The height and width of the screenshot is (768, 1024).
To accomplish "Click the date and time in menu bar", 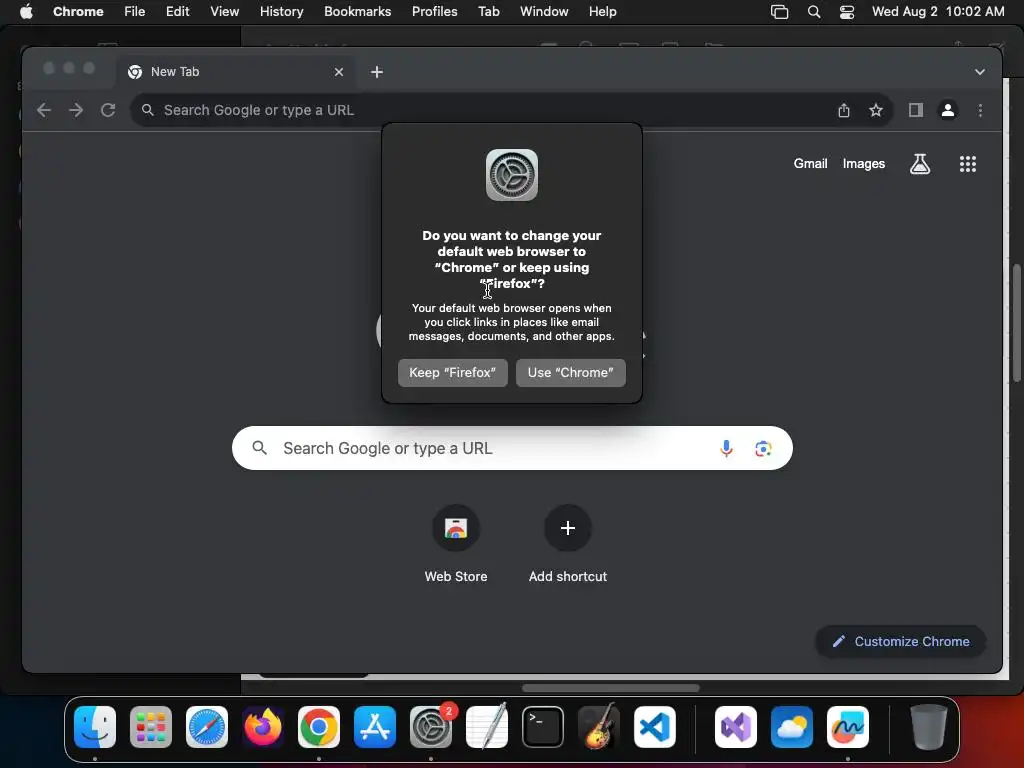I will pyautogui.click(x=938, y=12).
